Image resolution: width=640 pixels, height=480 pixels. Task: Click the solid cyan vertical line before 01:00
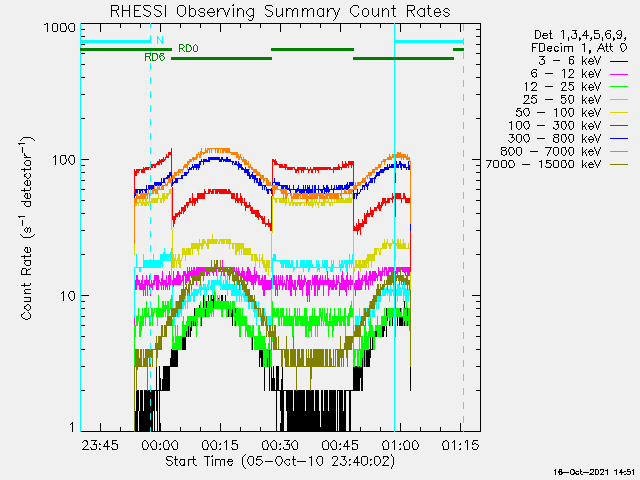click(394, 229)
